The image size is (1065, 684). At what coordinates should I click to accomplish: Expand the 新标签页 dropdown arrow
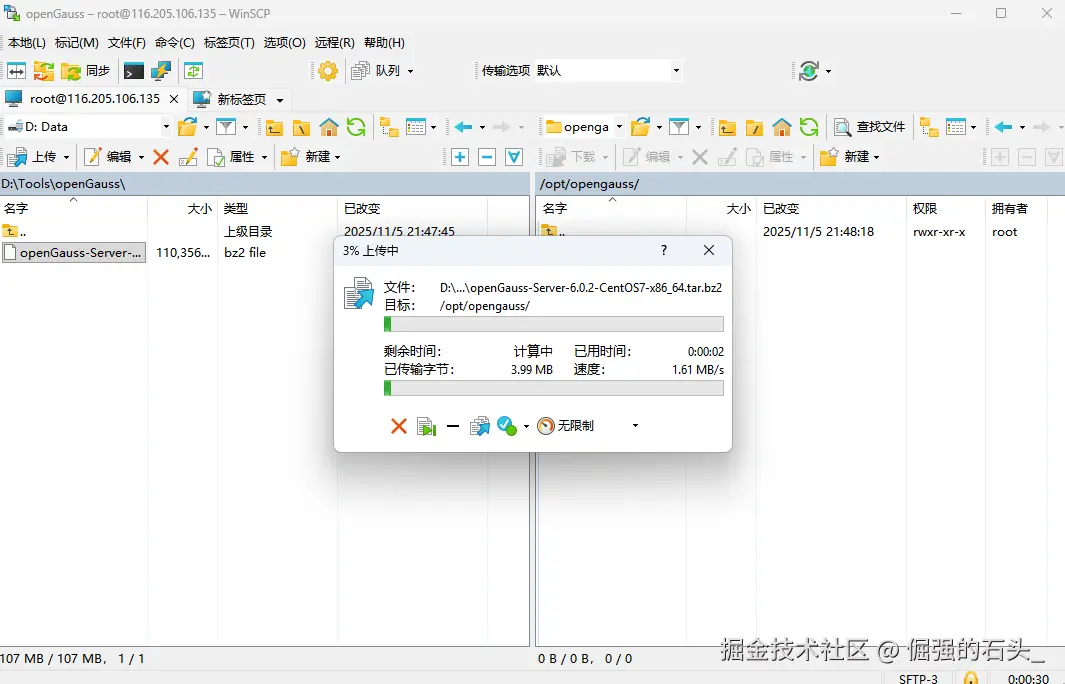(x=280, y=100)
